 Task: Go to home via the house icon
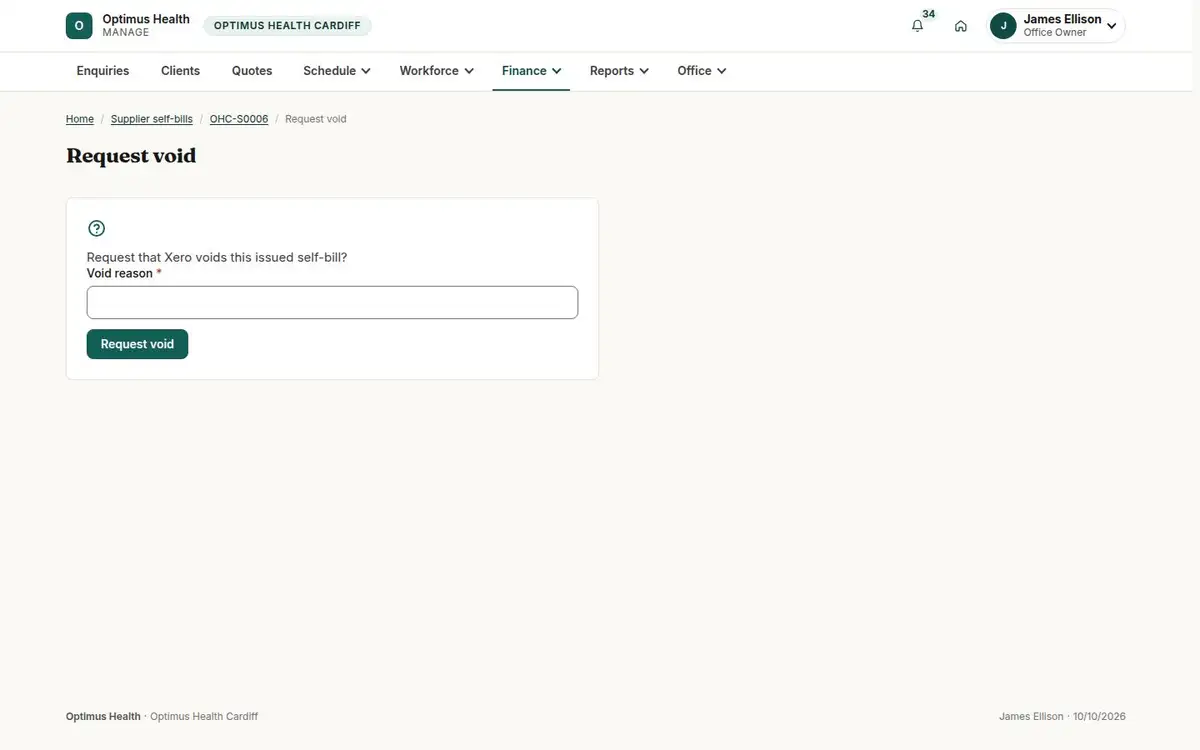pyautogui.click(x=961, y=26)
